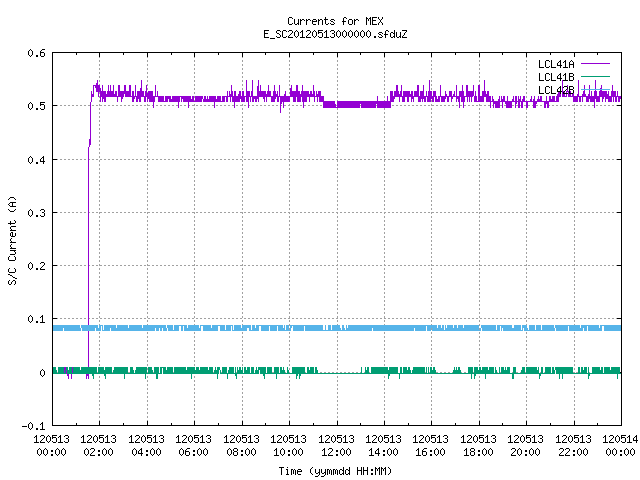Screen dimensions: 640x480
Task: Click the 0.3 y-axis tick label
Action: point(37,213)
